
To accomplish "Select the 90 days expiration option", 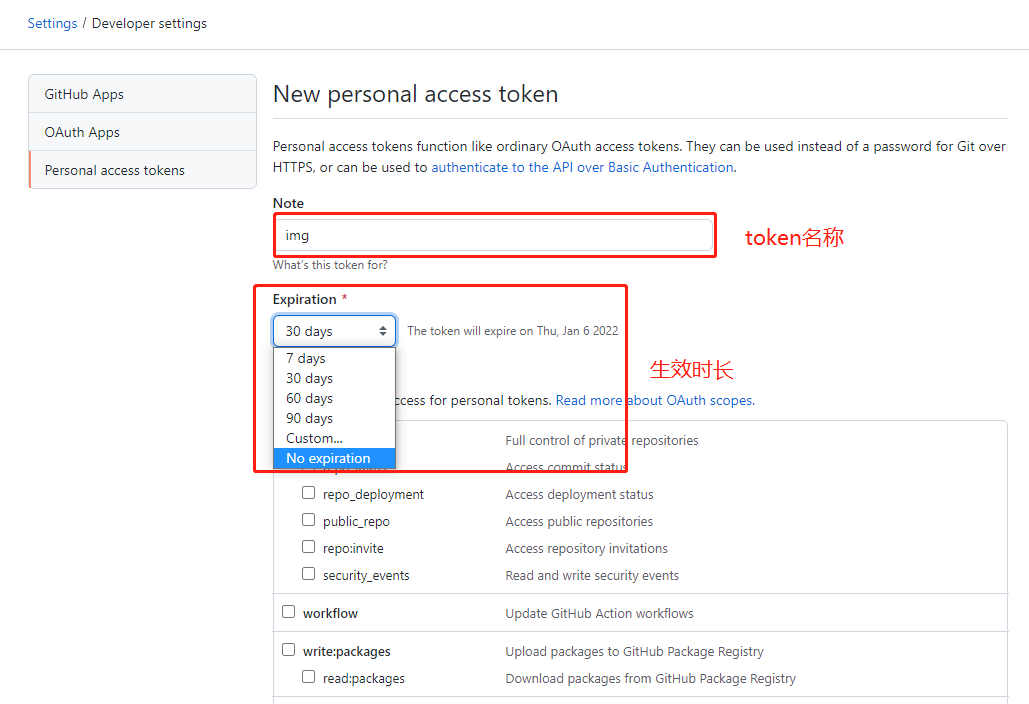I will click(309, 418).
